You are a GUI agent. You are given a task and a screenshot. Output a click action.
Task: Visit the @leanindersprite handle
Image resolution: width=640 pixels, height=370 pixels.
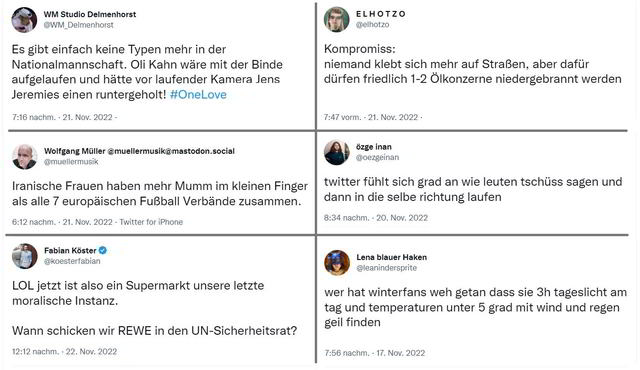(x=387, y=268)
